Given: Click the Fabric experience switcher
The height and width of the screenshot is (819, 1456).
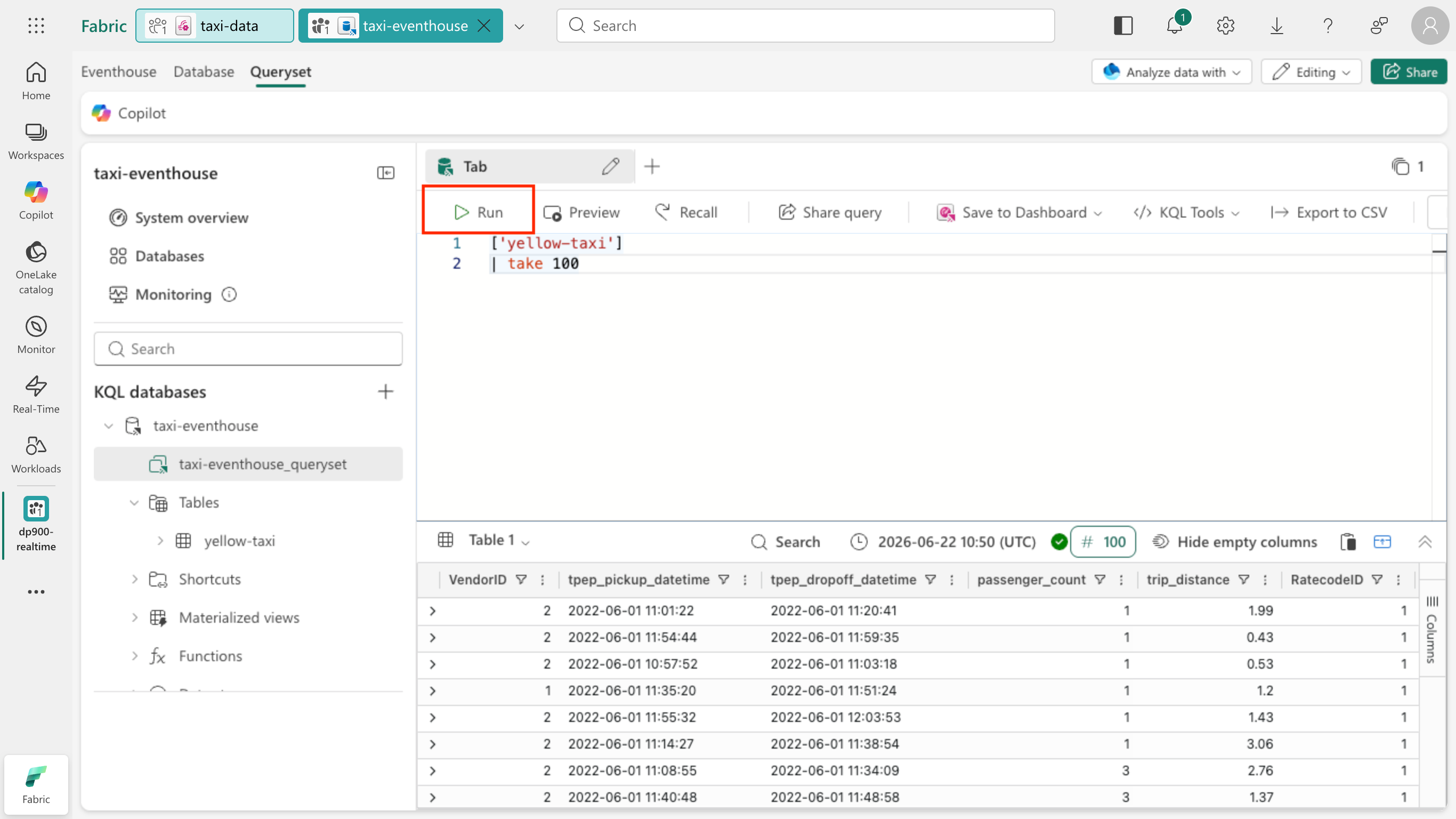Looking at the screenshot, I should [x=36, y=784].
